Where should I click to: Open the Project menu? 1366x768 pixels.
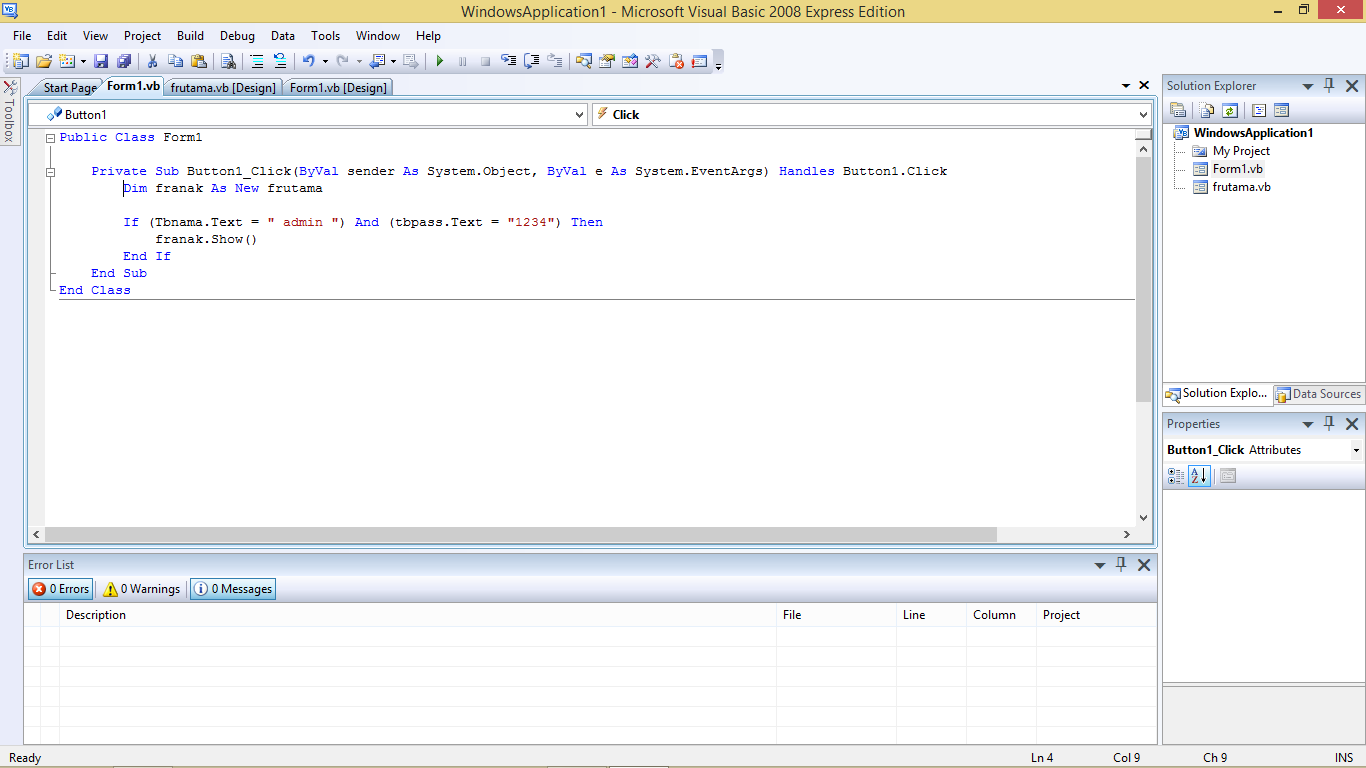(x=142, y=36)
